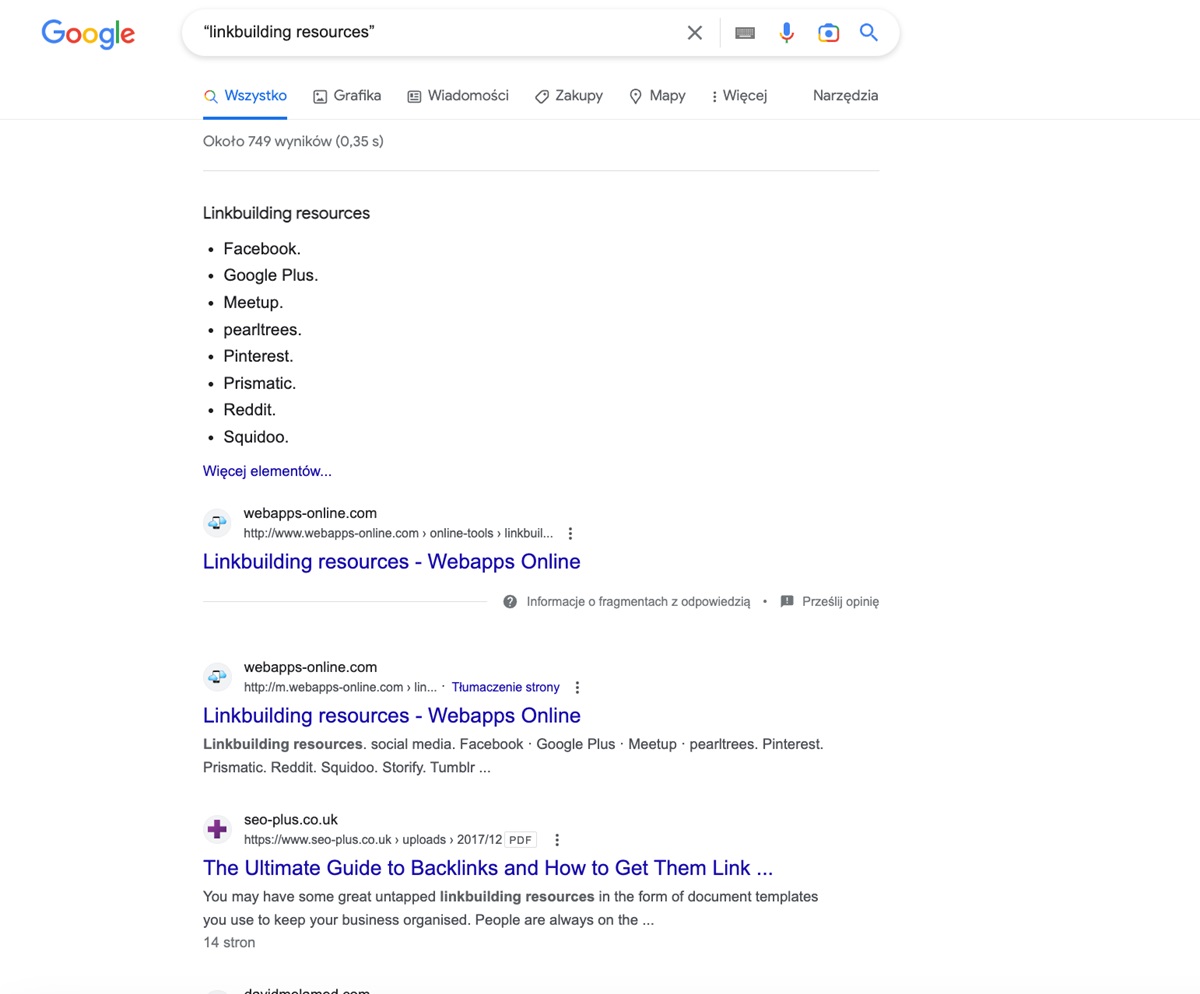This screenshot has height=994, width=1200.
Task: Click the Linkbuilding resources snippet heading
Action: tap(286, 213)
